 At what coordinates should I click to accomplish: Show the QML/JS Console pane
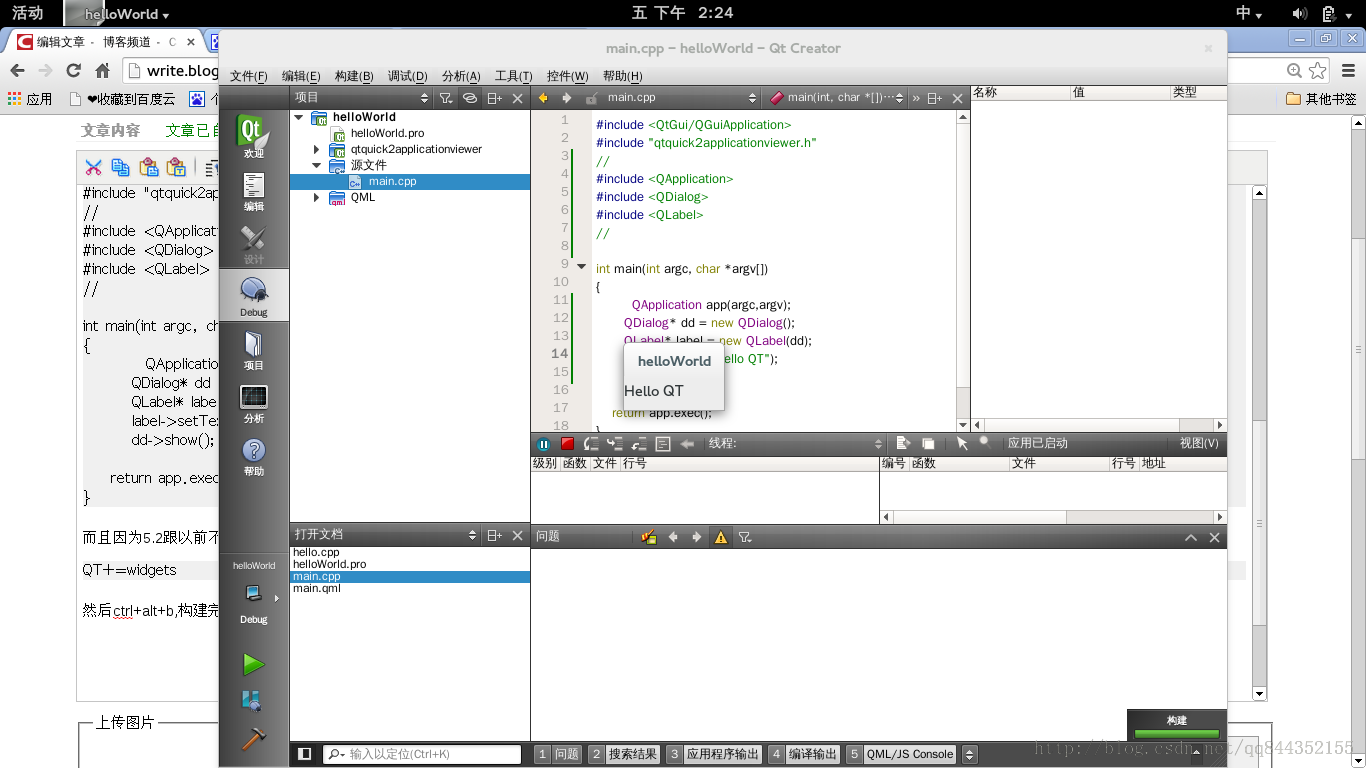coord(900,754)
